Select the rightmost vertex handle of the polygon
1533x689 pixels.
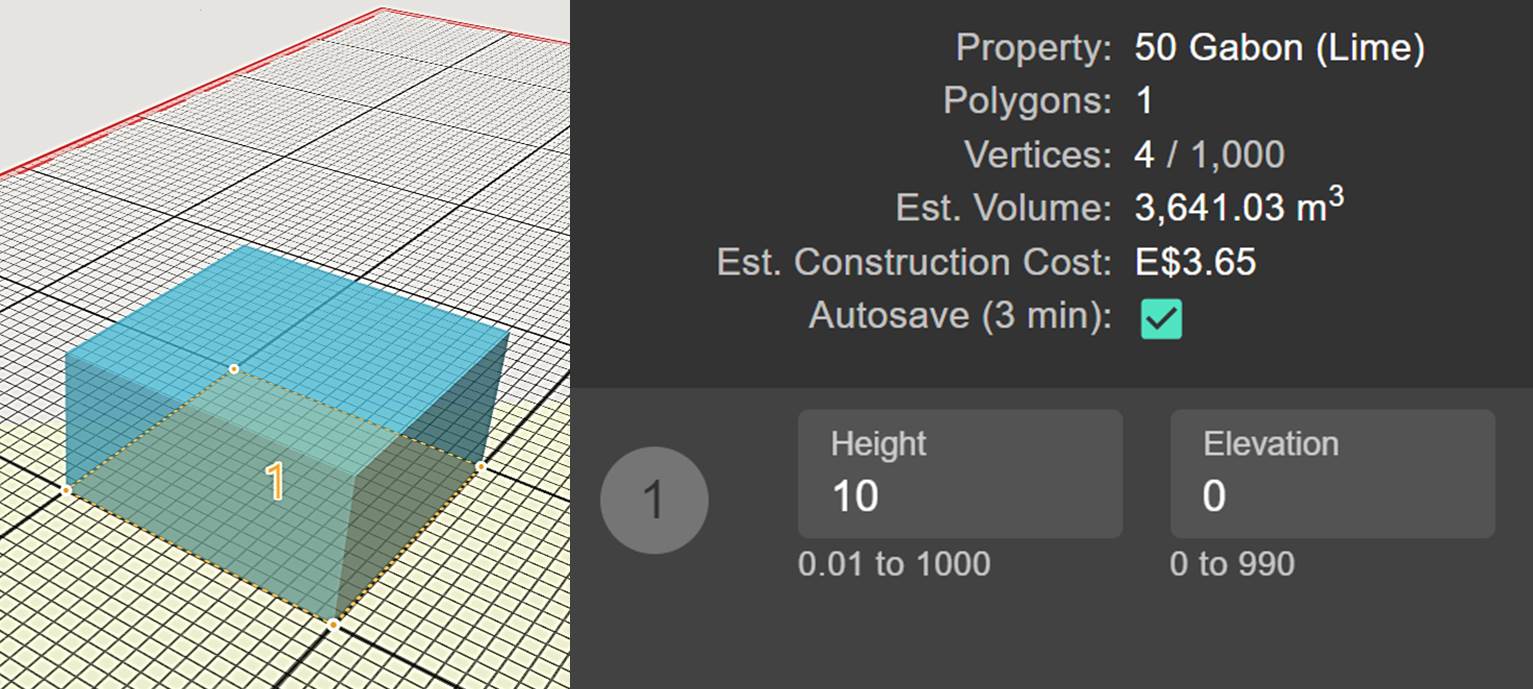point(480,466)
